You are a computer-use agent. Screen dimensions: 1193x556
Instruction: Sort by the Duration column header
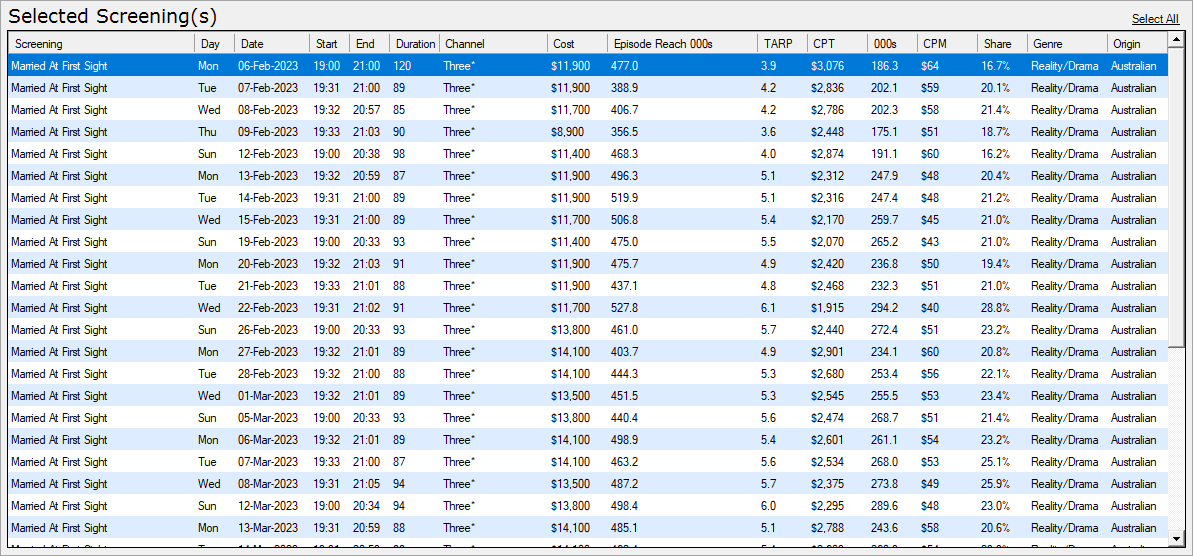414,44
